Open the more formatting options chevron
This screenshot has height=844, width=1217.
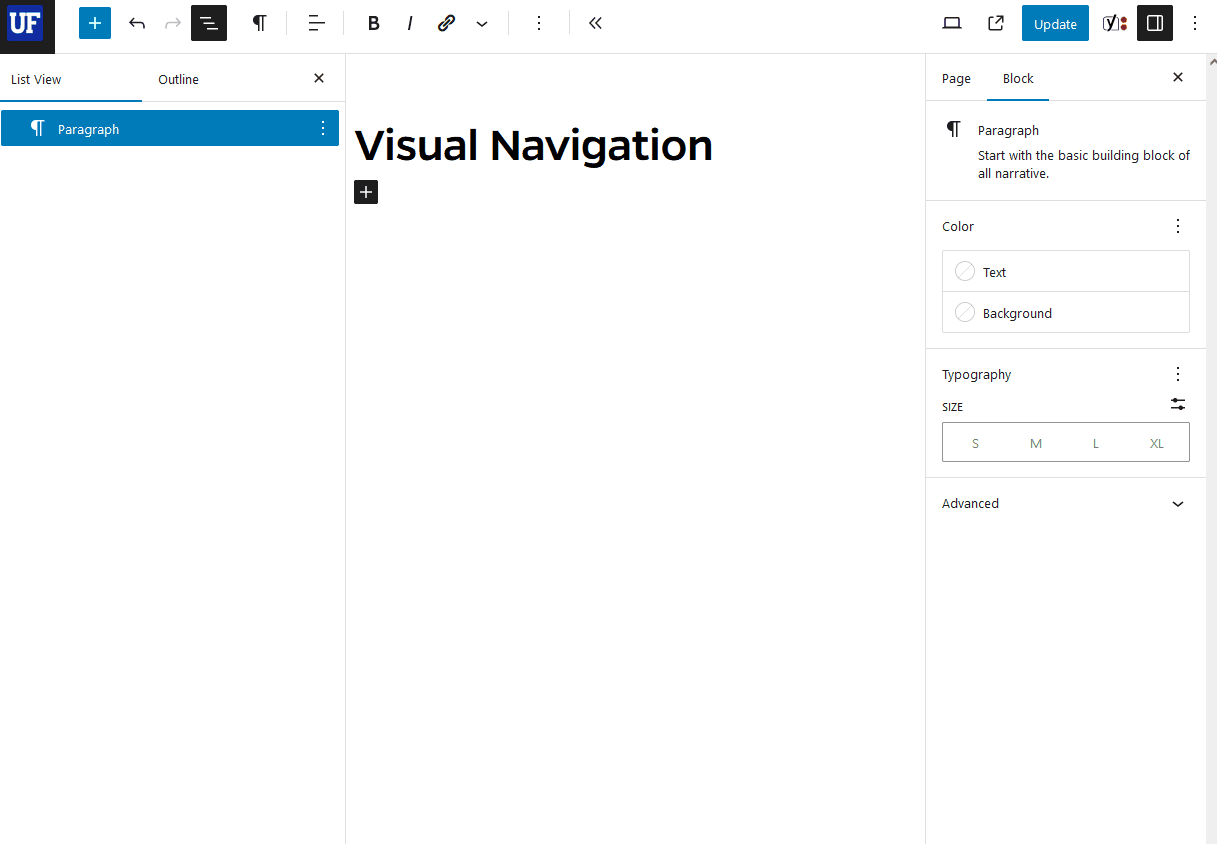[x=482, y=22]
